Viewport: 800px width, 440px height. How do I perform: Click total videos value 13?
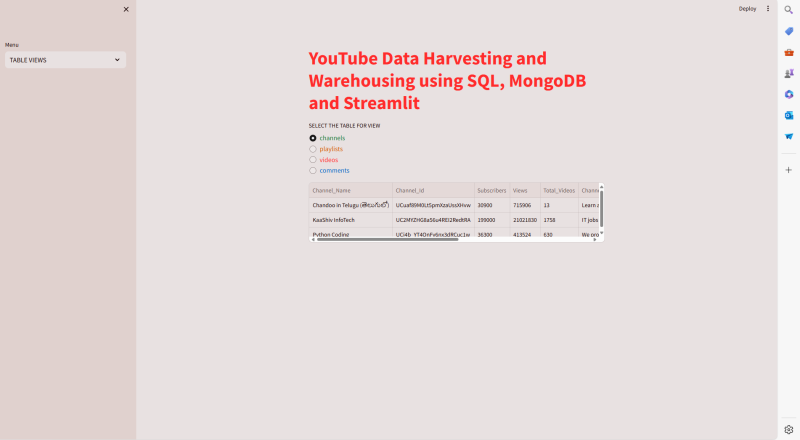(x=559, y=205)
